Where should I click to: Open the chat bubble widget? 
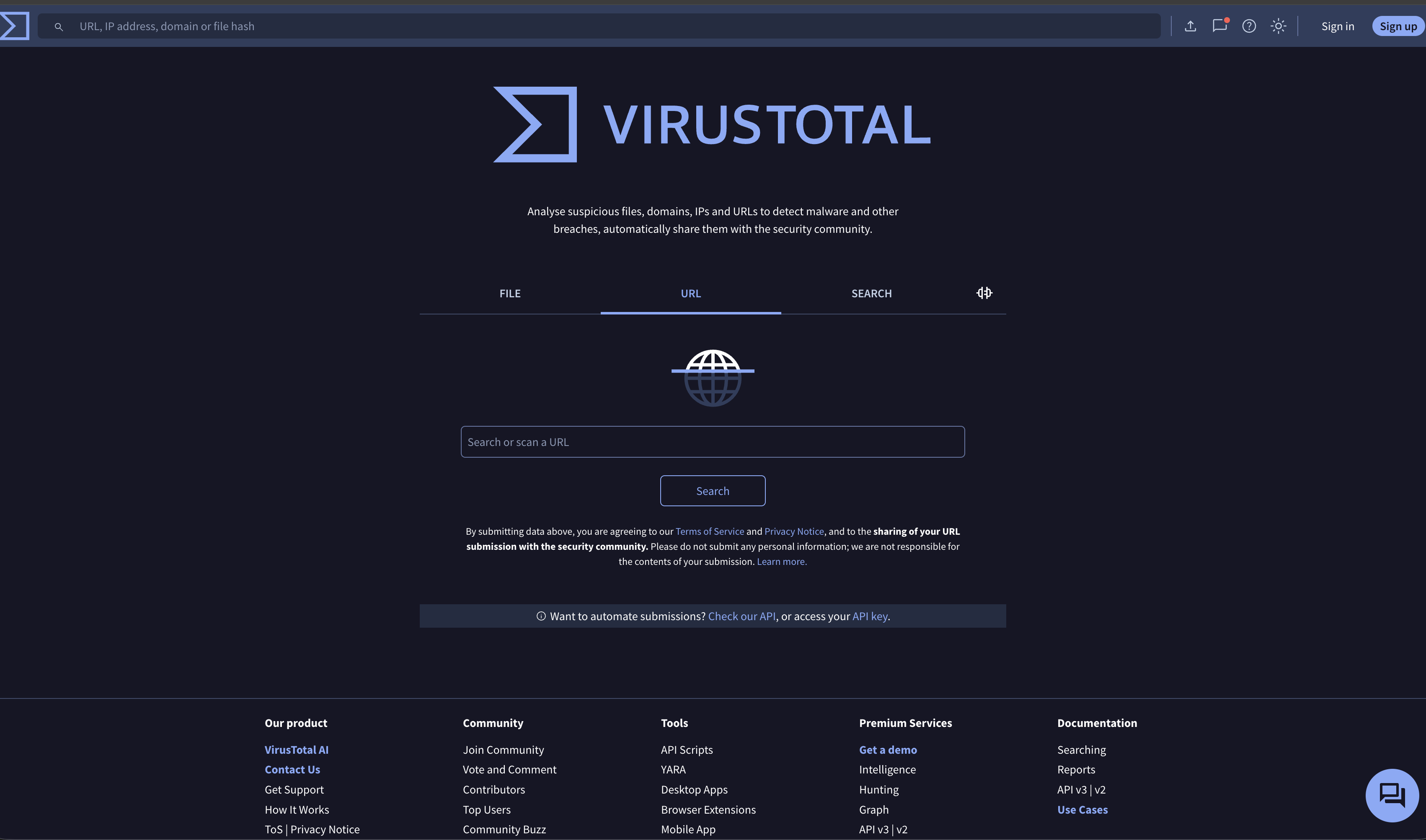tap(1392, 795)
